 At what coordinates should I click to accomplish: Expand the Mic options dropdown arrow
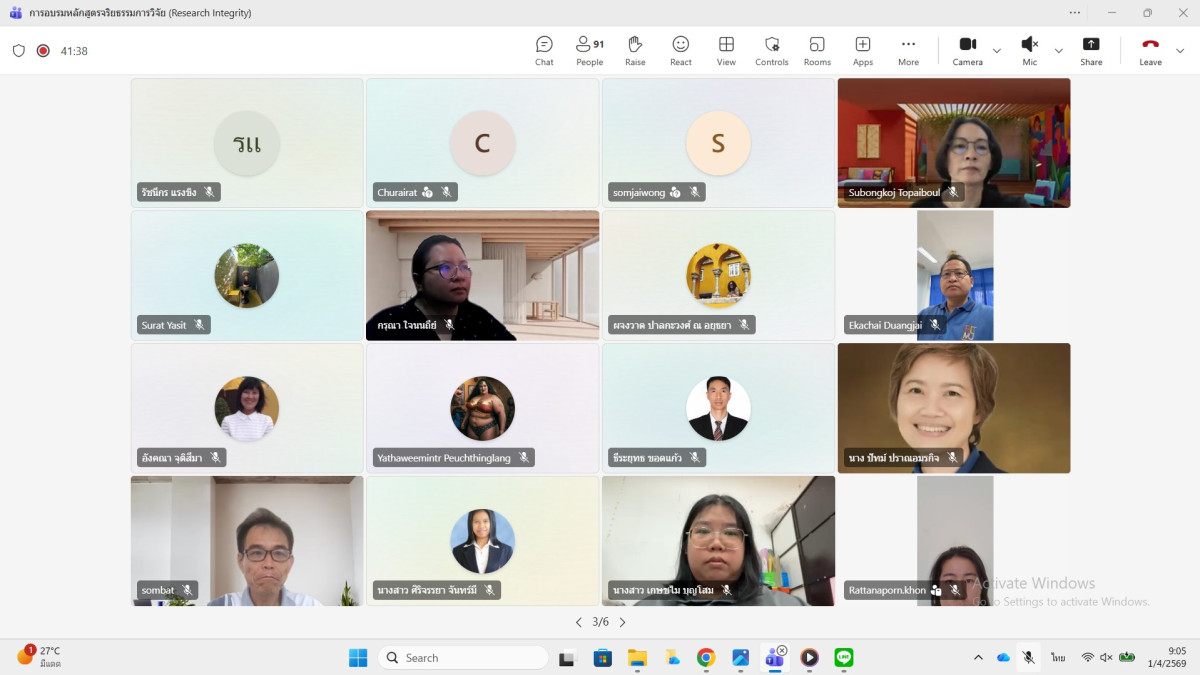click(1059, 51)
